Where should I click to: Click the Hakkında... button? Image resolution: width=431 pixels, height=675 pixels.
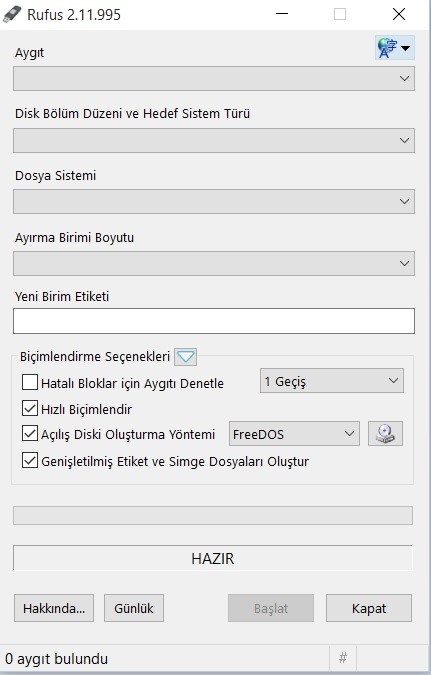(x=54, y=608)
